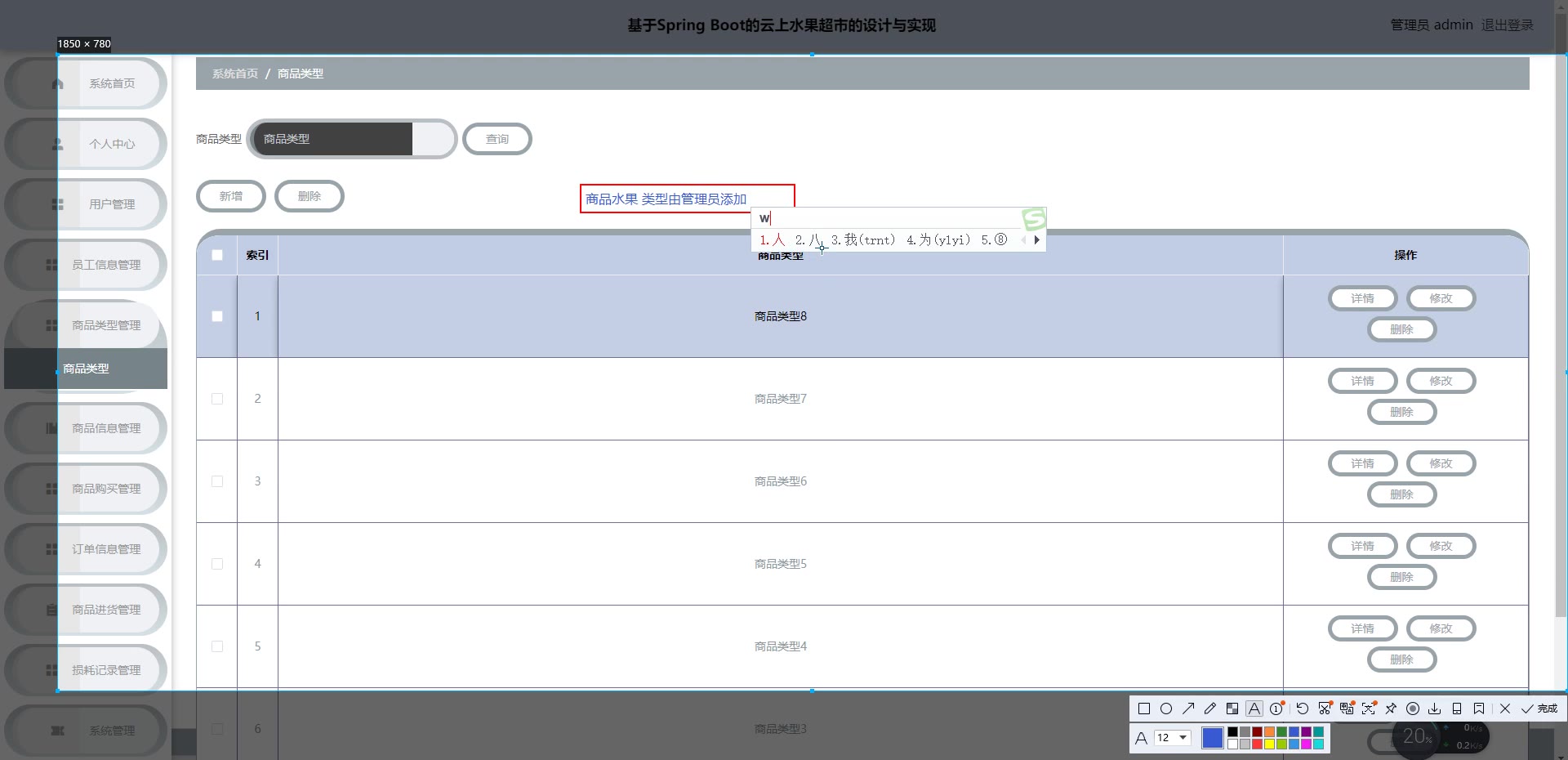This screenshot has height=760, width=1568.
Task: Click the bookmark icon in capture toolbar
Action: (x=1479, y=709)
